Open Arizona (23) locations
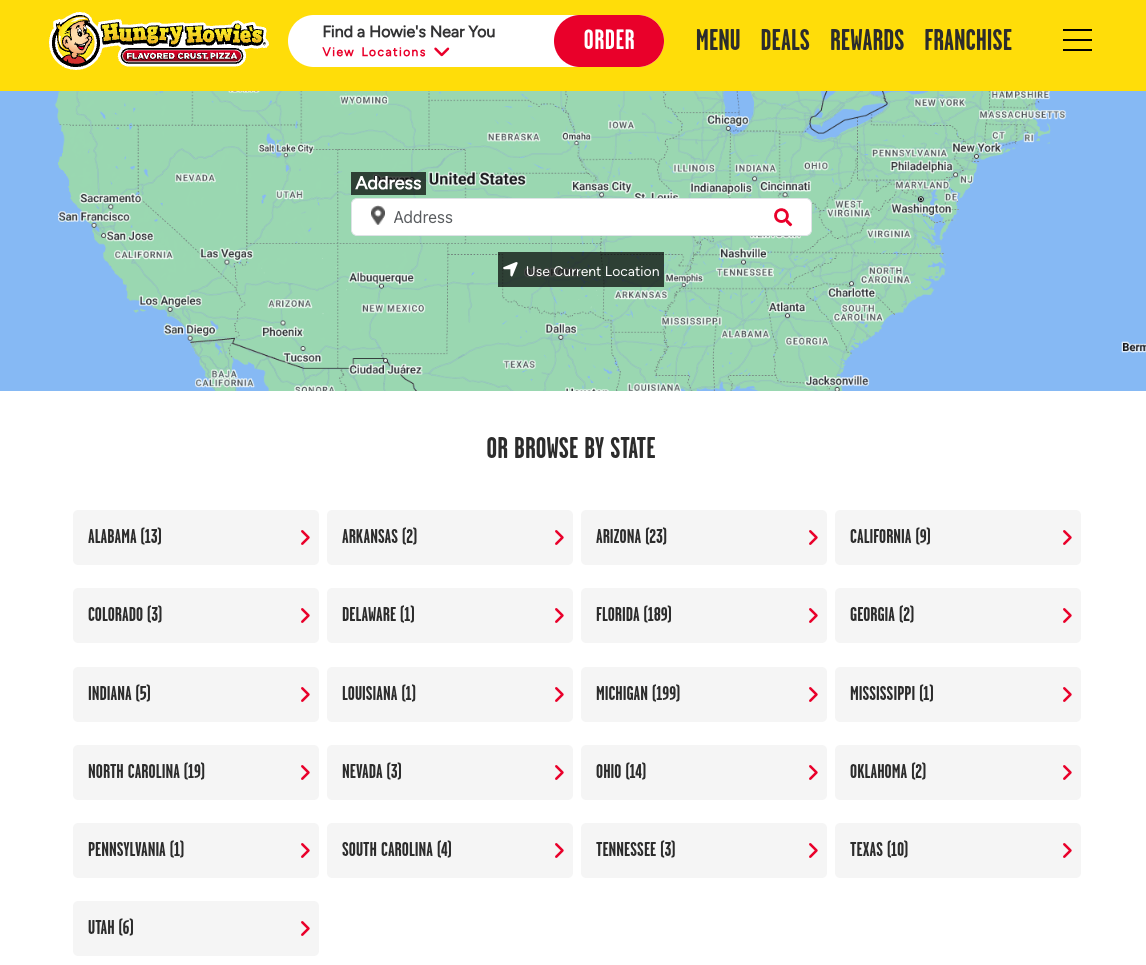 (704, 537)
